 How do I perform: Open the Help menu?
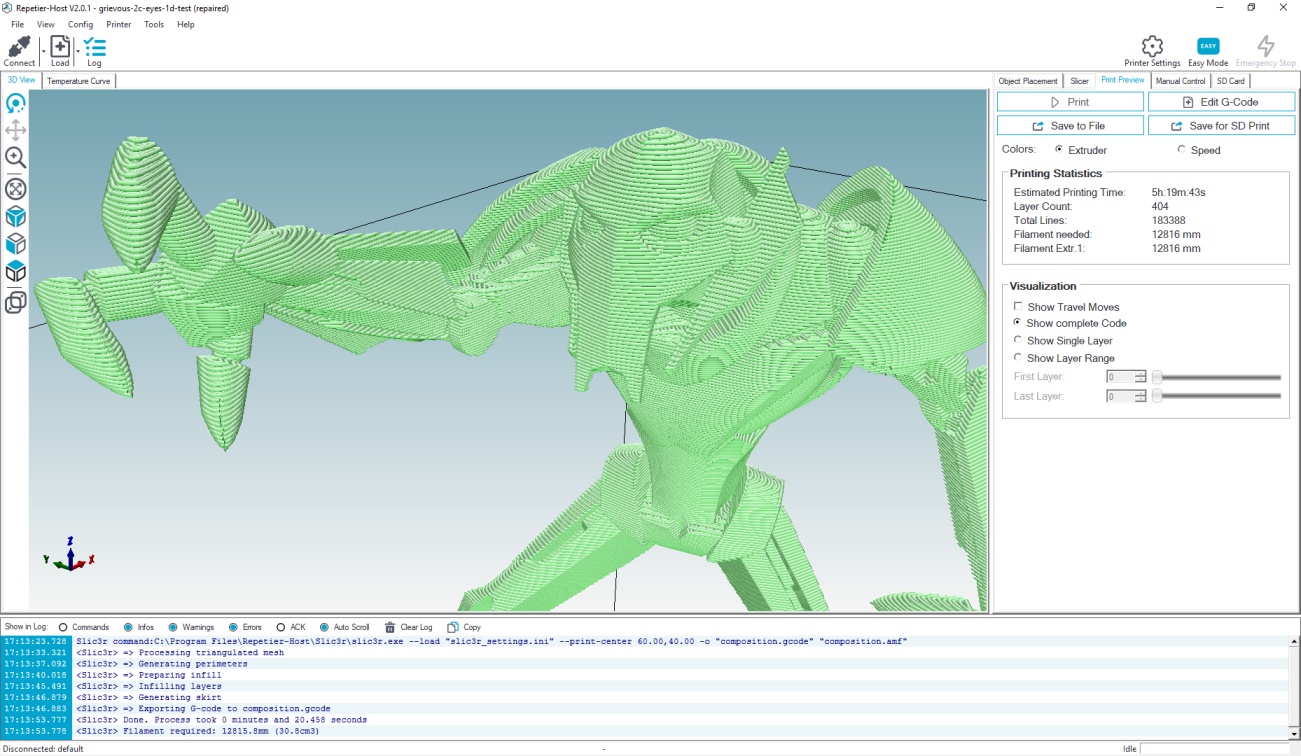click(x=186, y=24)
